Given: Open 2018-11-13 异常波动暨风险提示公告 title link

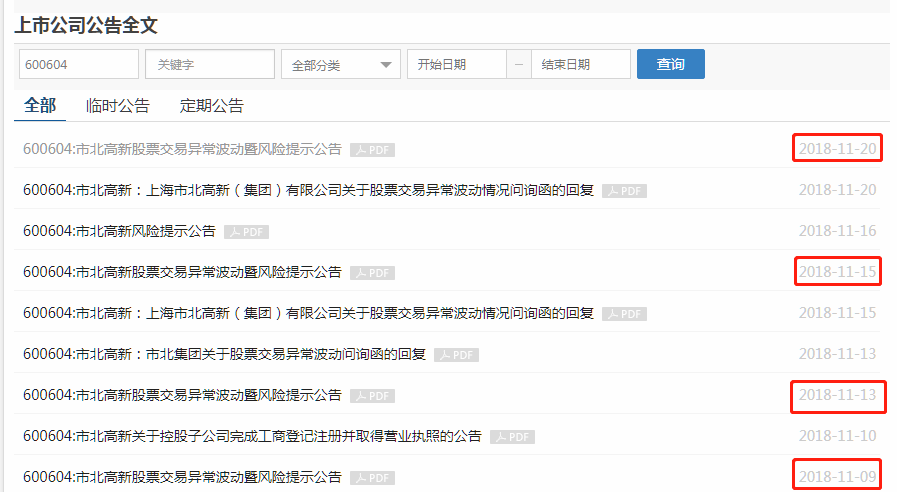Looking at the screenshot, I should pos(182,396).
